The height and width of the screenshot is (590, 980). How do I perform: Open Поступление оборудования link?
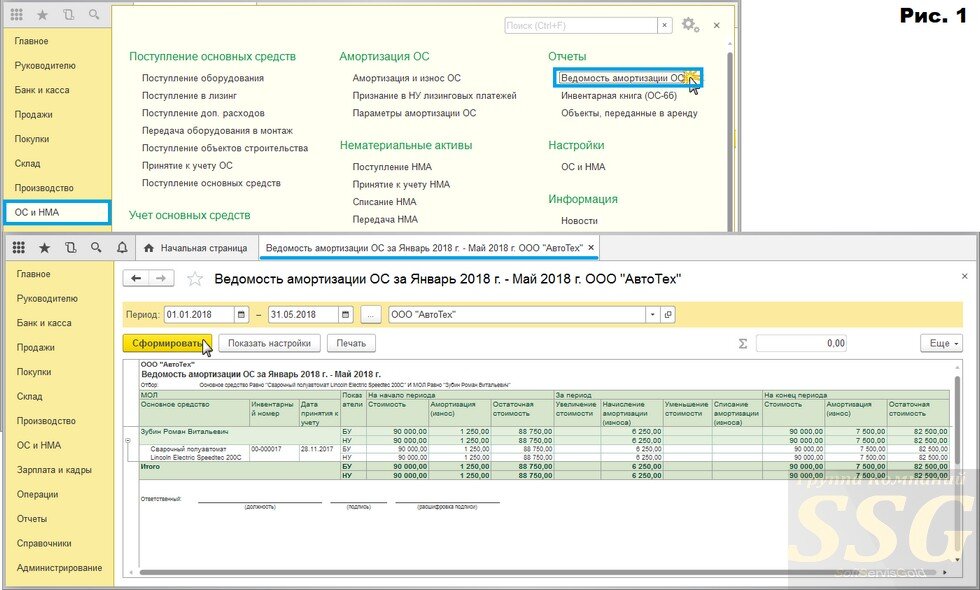tap(202, 78)
